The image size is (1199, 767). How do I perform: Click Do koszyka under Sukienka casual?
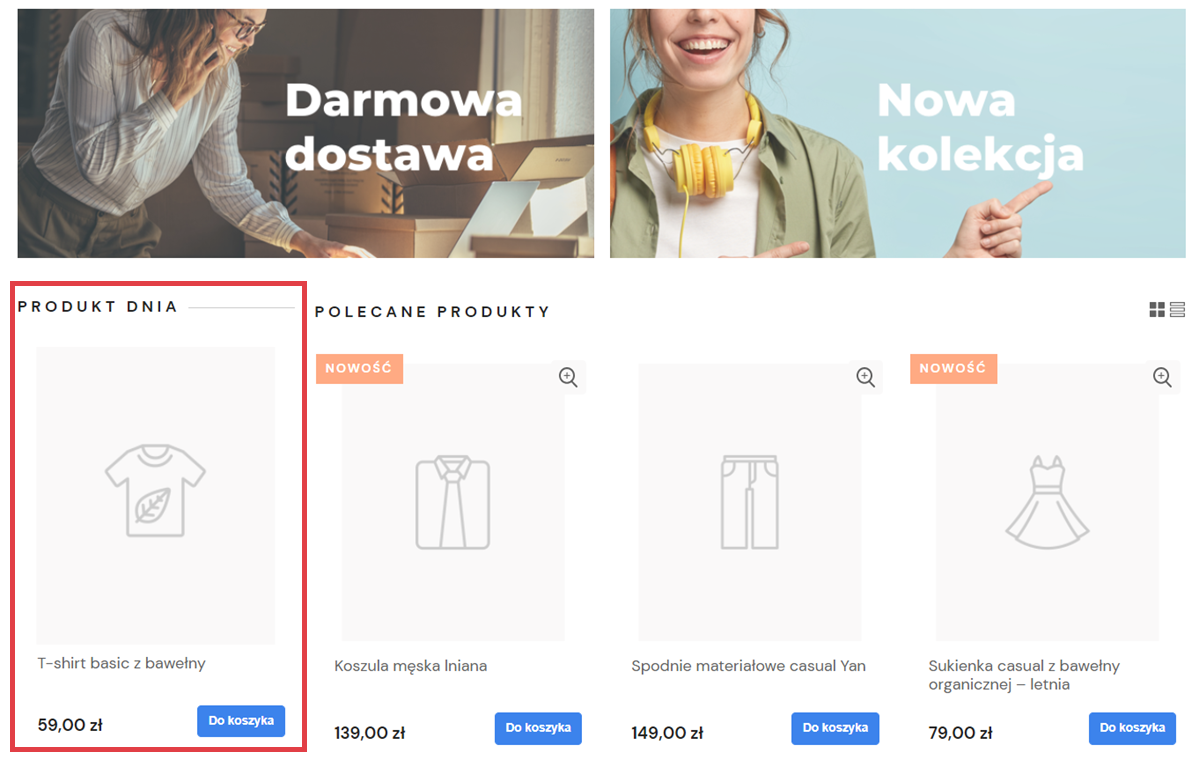point(1132,728)
